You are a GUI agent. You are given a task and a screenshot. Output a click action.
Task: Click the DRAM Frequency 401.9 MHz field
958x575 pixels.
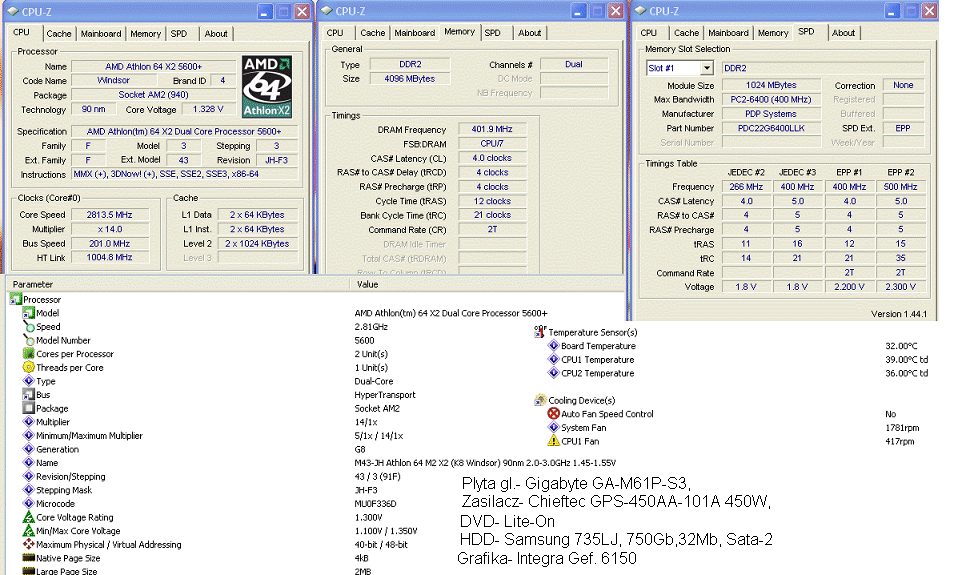click(x=492, y=129)
